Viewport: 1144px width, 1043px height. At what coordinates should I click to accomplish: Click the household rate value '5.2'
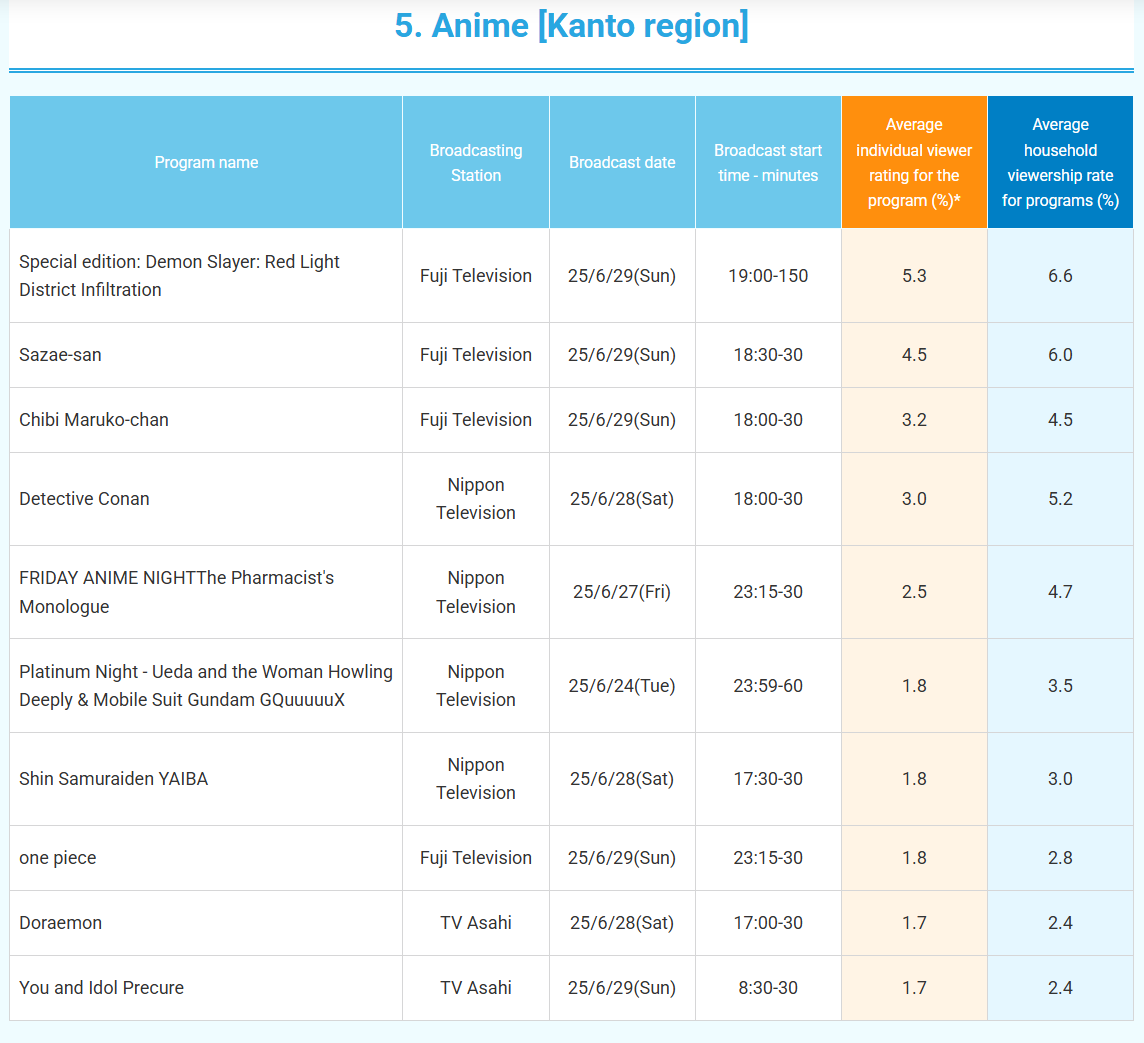1060,499
